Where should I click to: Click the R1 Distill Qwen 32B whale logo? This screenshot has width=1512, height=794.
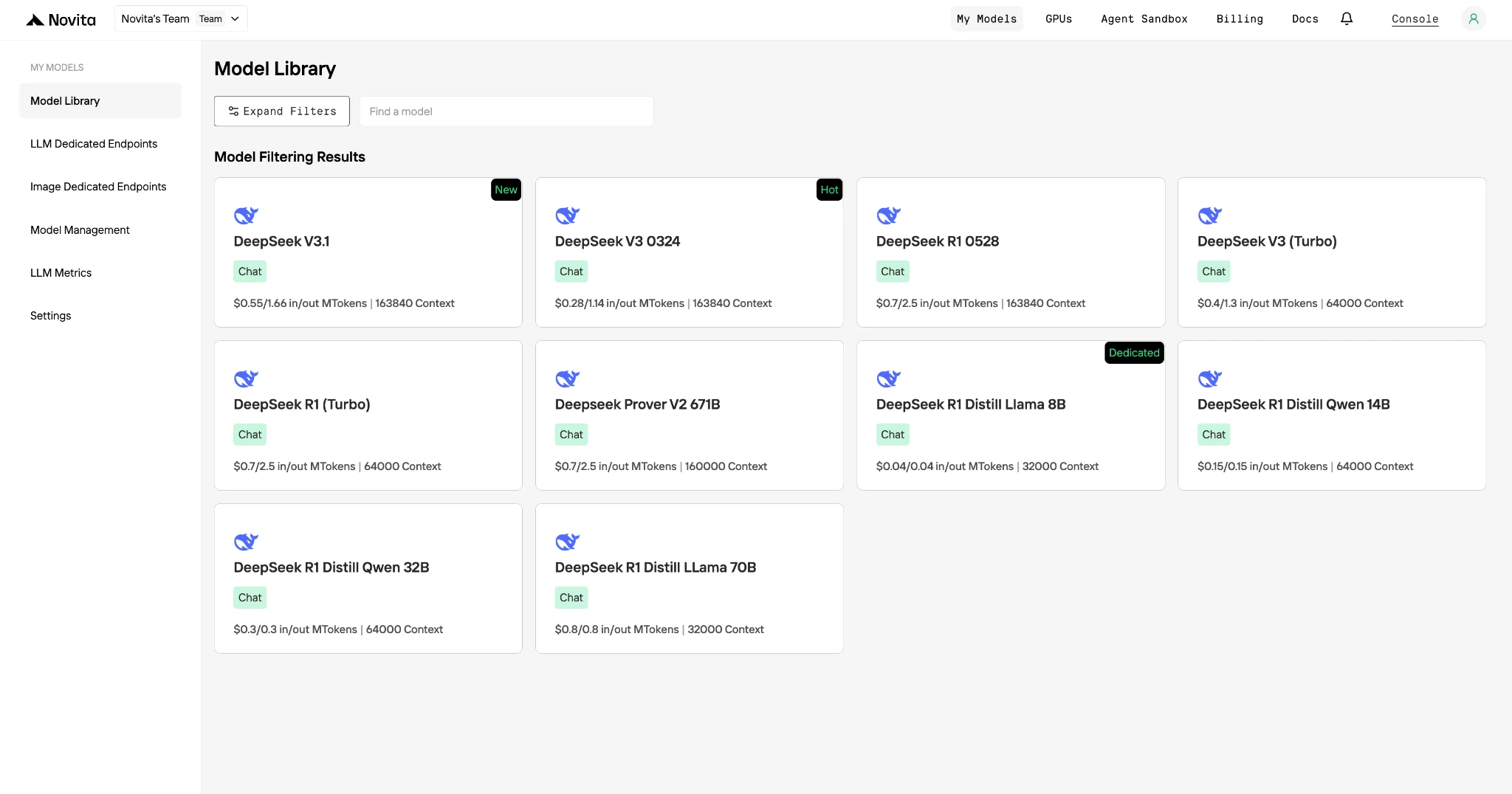point(246,541)
